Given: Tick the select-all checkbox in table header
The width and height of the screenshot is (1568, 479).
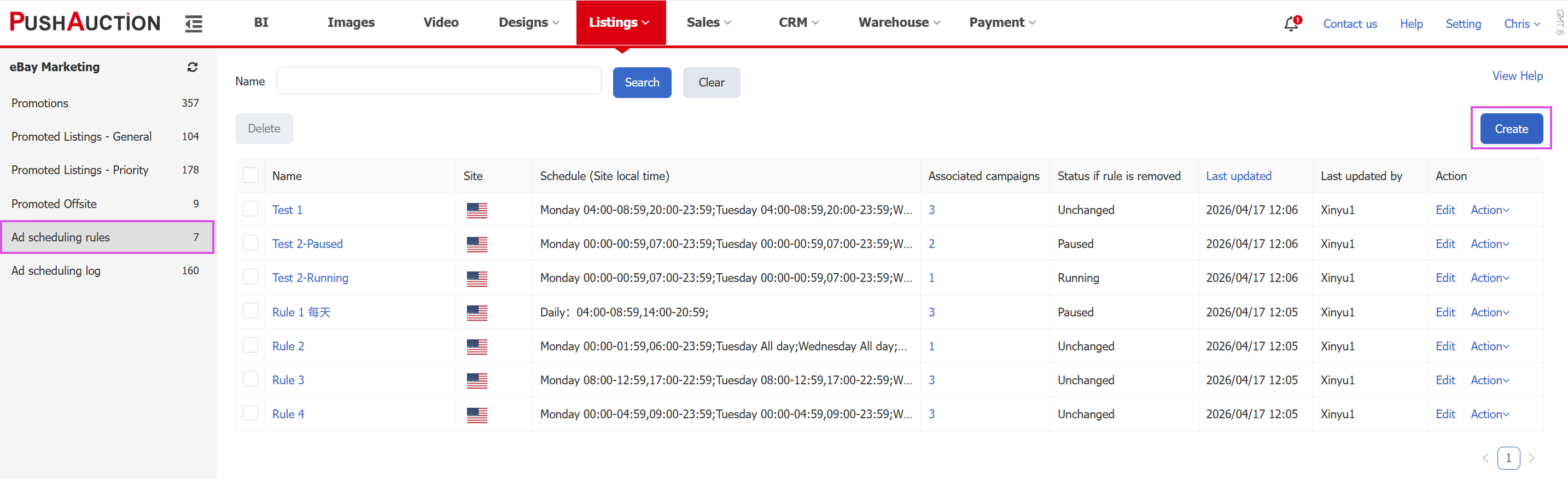Looking at the screenshot, I should (x=250, y=176).
